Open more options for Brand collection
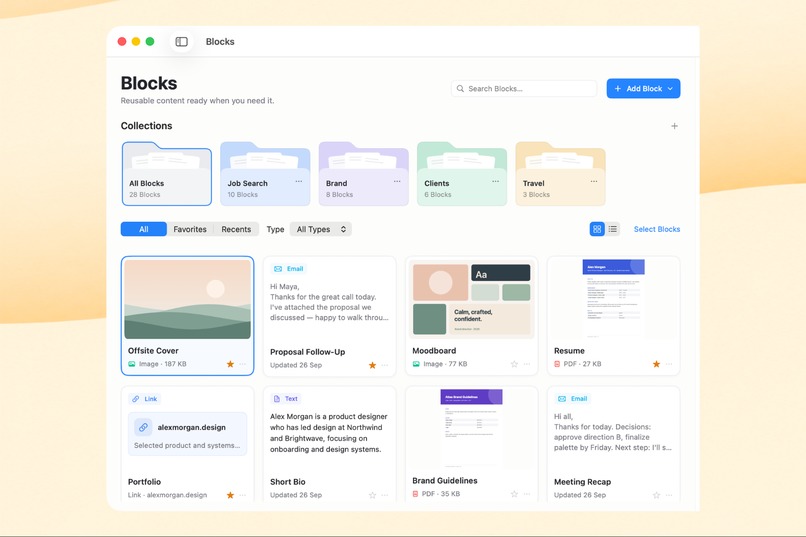 click(397, 181)
